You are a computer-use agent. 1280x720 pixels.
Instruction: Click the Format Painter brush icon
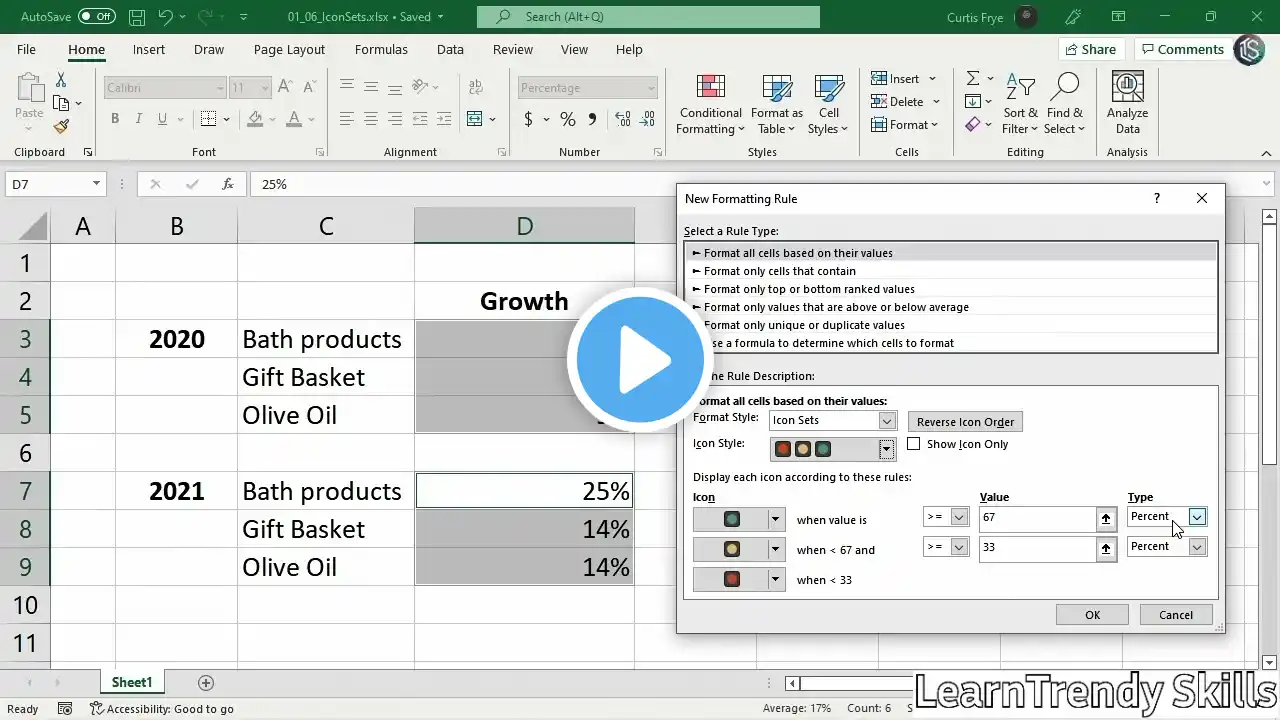pyautogui.click(x=61, y=127)
